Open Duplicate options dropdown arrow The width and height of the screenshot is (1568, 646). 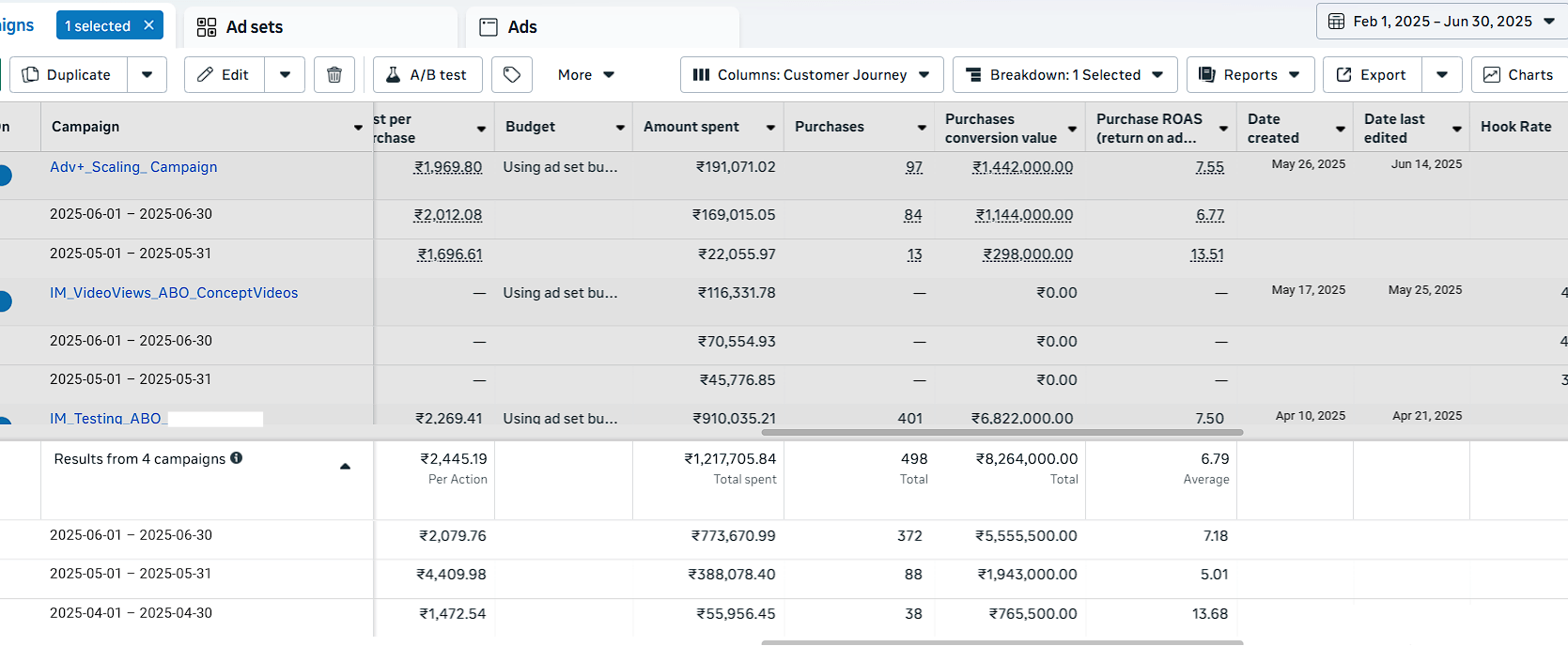[x=147, y=75]
